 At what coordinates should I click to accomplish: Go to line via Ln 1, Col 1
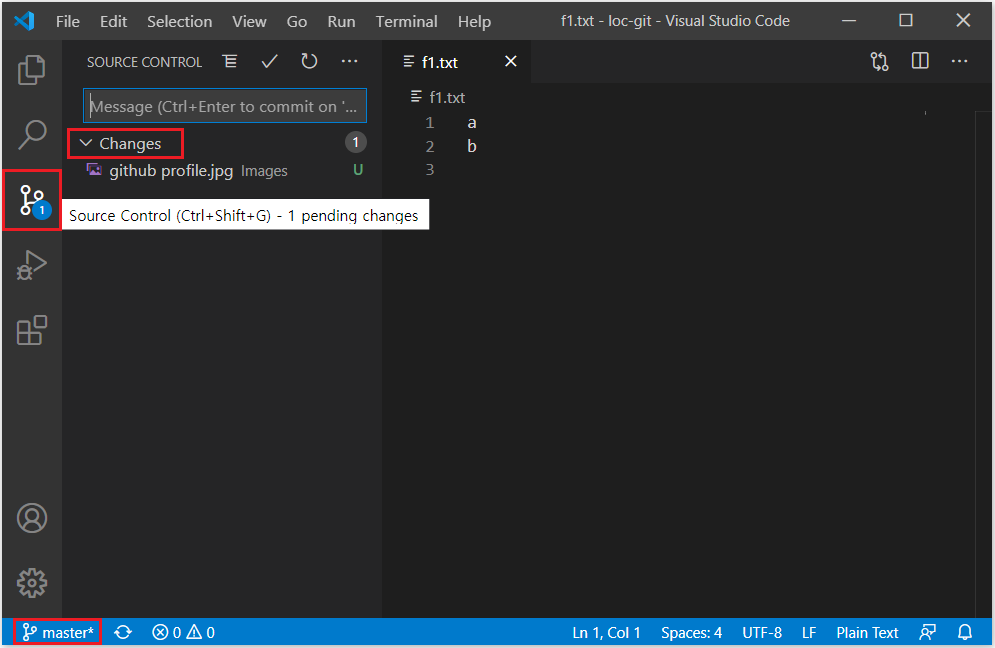point(606,632)
